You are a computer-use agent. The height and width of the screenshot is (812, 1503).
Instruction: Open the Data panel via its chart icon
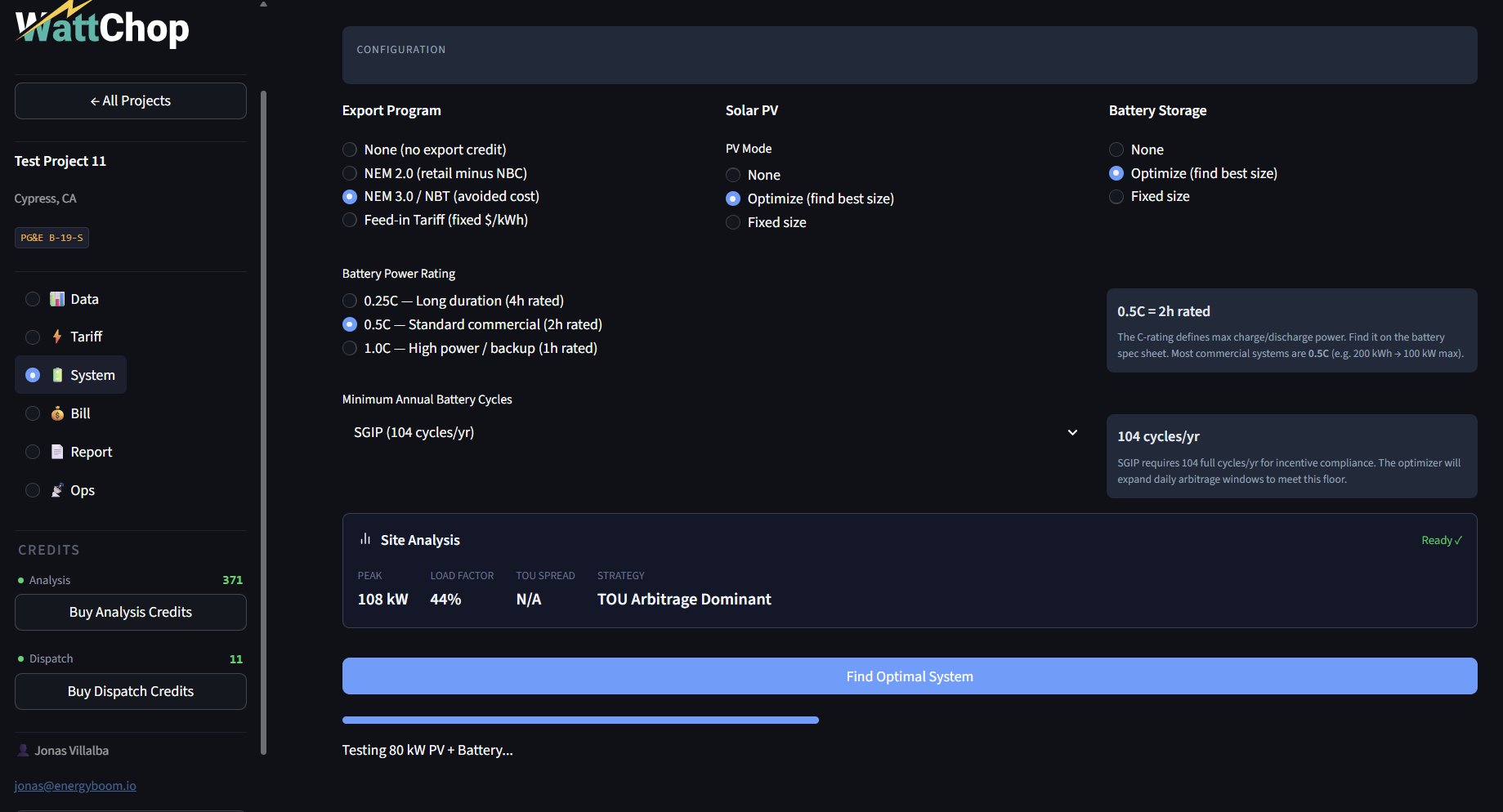[x=56, y=298]
